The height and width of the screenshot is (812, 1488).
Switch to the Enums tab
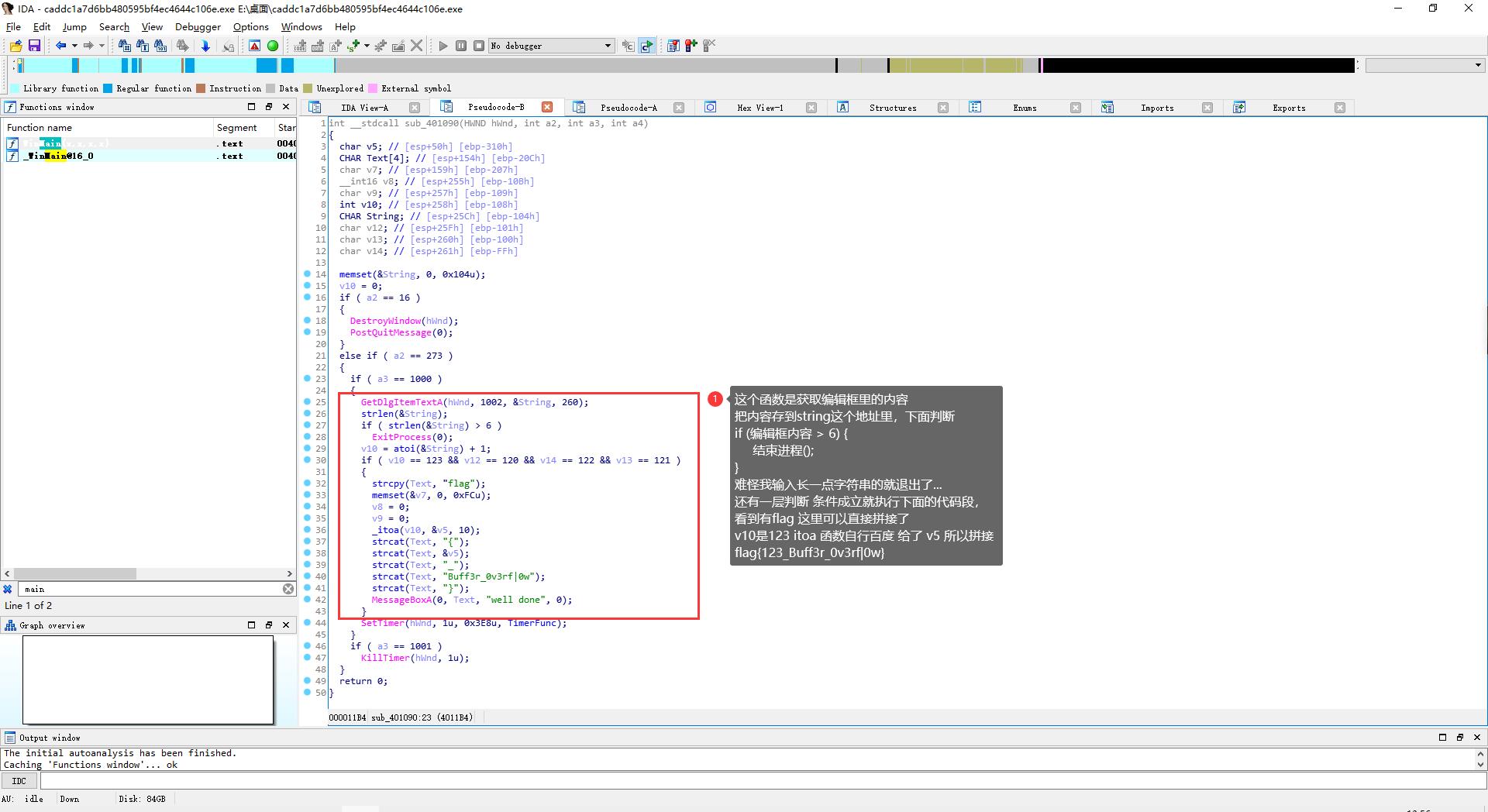click(x=1025, y=108)
